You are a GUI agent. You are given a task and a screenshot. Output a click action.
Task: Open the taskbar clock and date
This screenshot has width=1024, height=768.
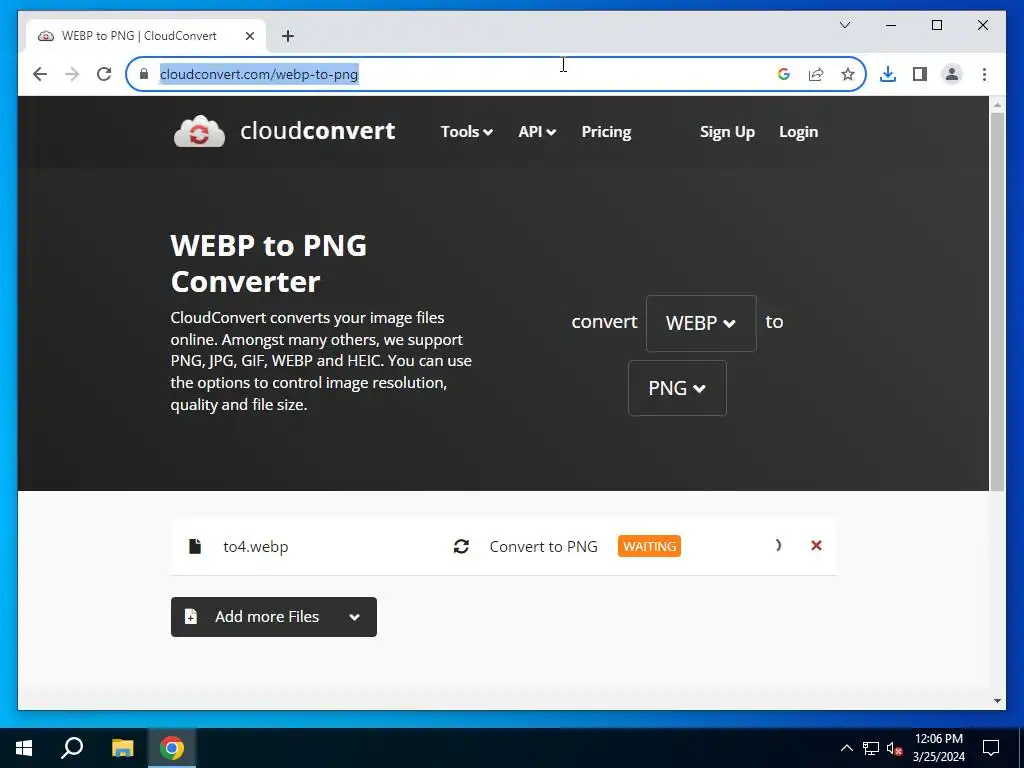click(938, 748)
